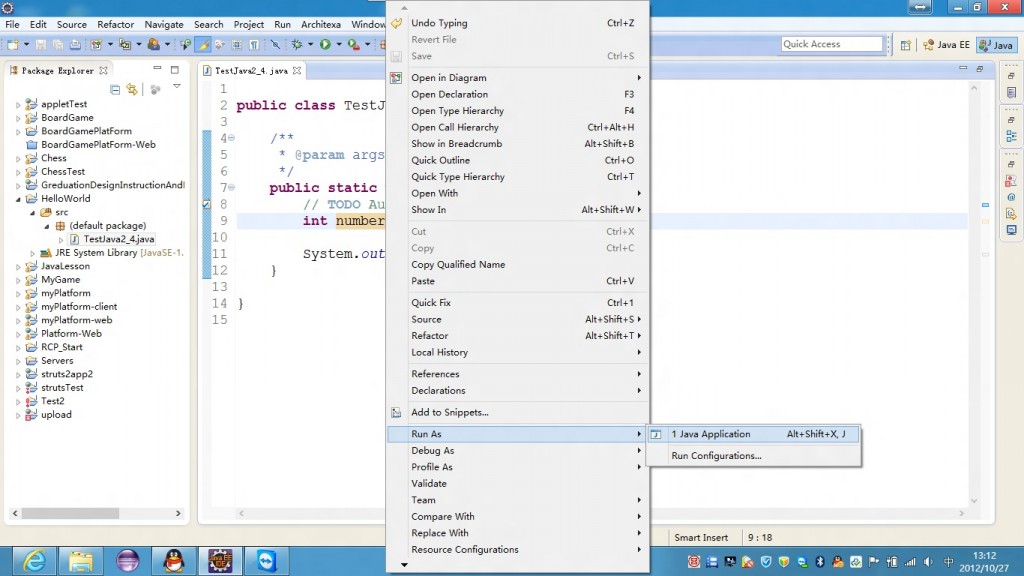Toggle Mark Occurrences highlighter in toolbar
1024x576 pixels.
204,45
